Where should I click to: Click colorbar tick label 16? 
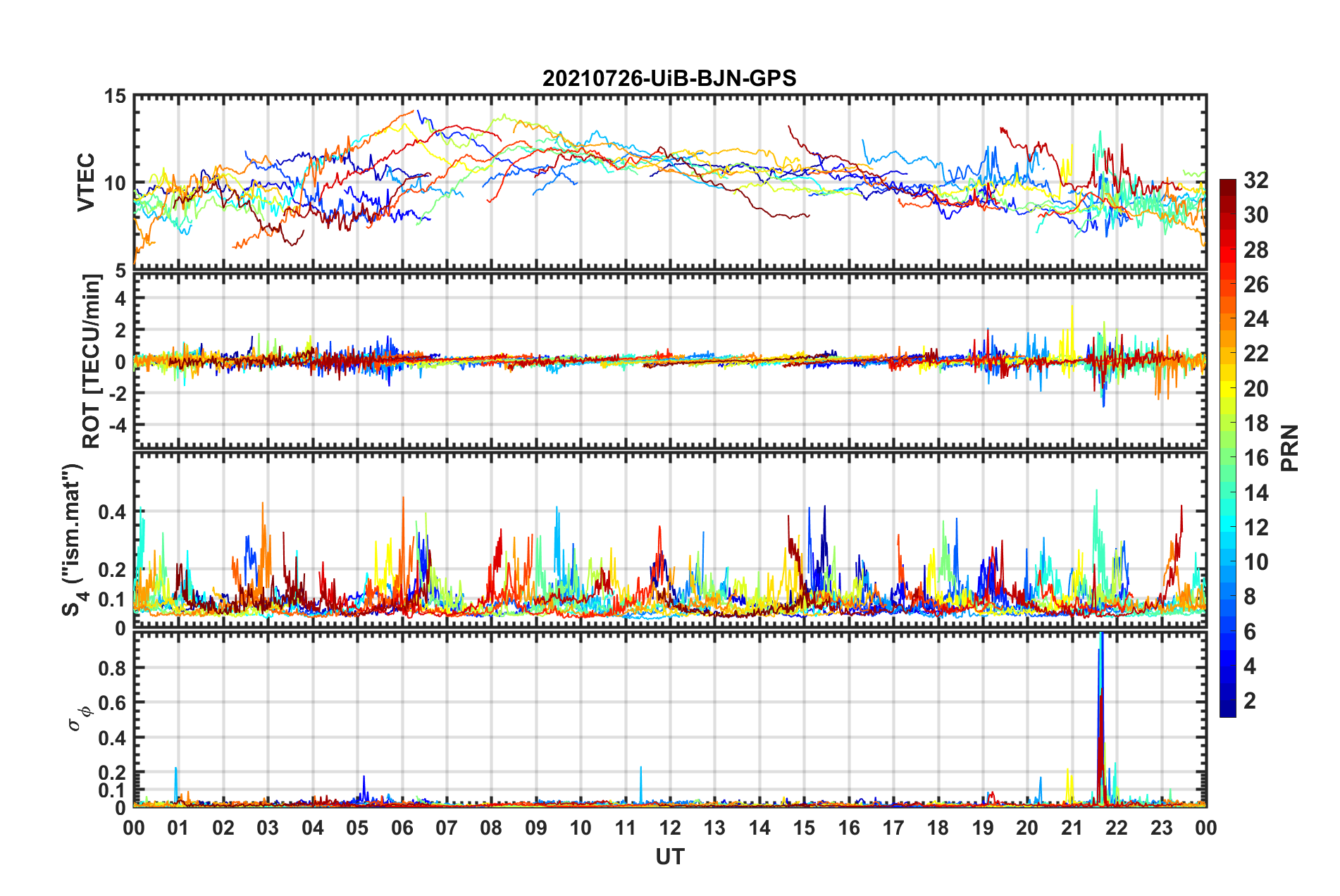(1255, 458)
